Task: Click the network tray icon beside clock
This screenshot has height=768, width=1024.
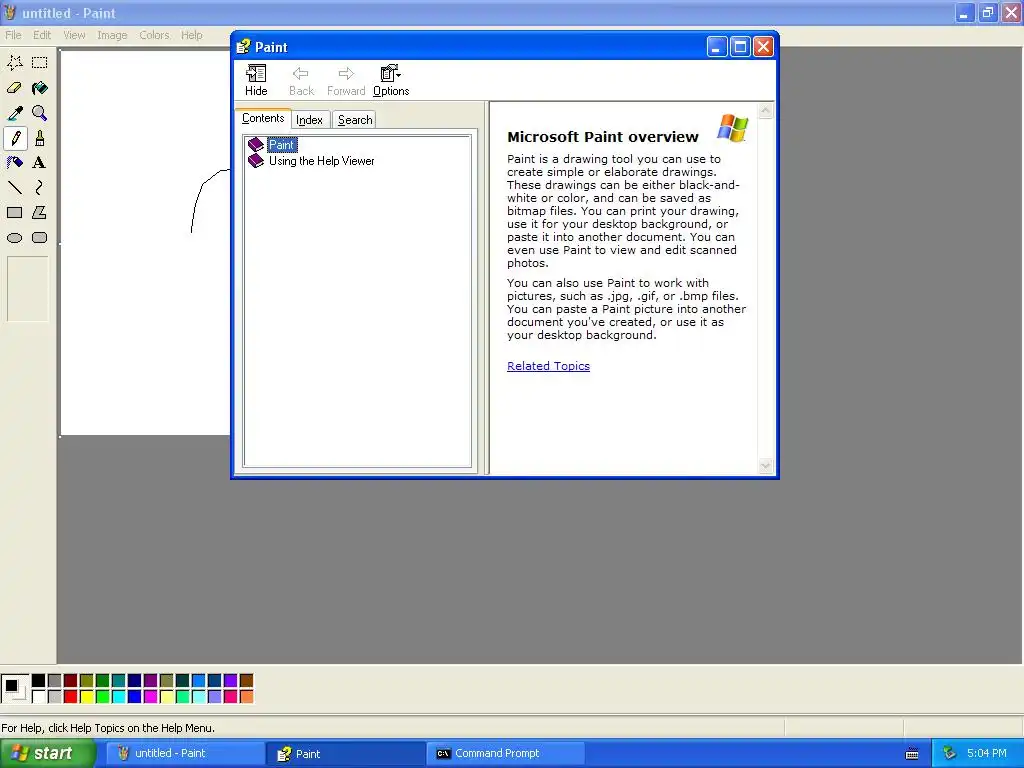Action: [x=949, y=754]
